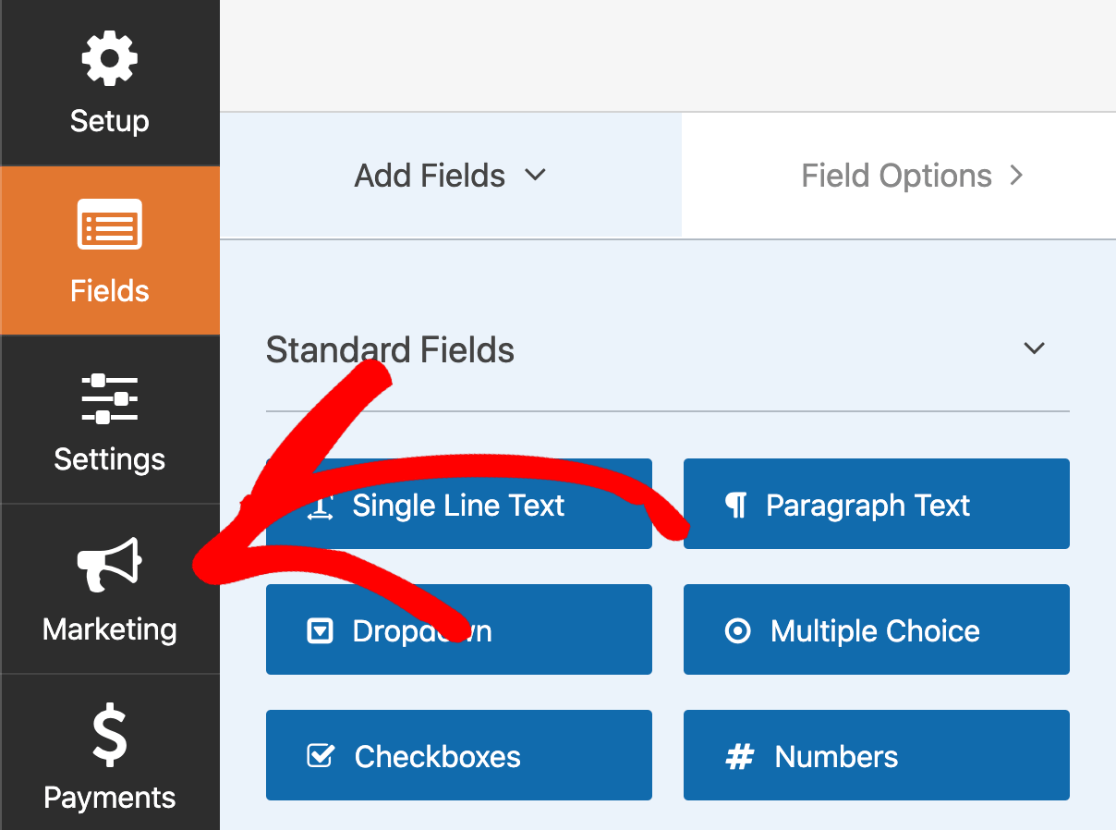Screen dimensions: 1116x830
Task: Click the Standard Fields heading
Action: 390,350
